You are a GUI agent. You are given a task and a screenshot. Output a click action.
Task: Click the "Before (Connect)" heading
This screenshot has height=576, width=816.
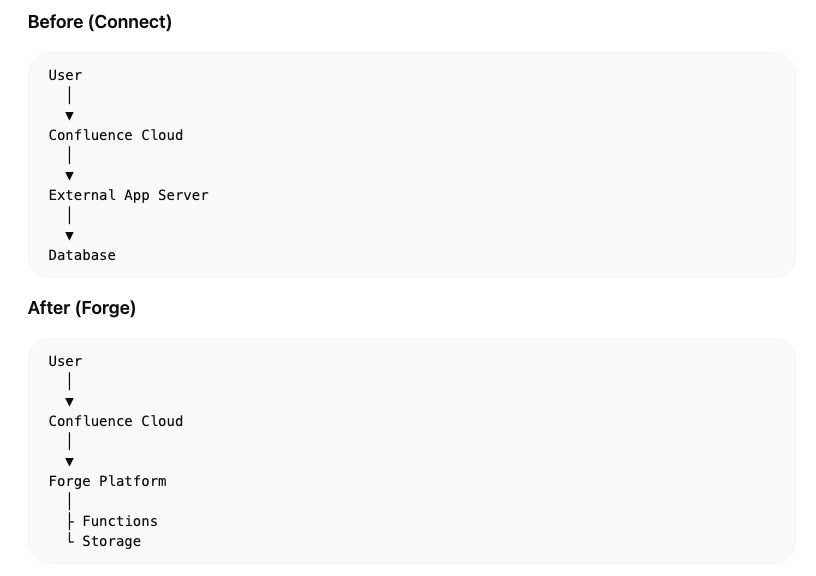pyautogui.click(x=100, y=22)
